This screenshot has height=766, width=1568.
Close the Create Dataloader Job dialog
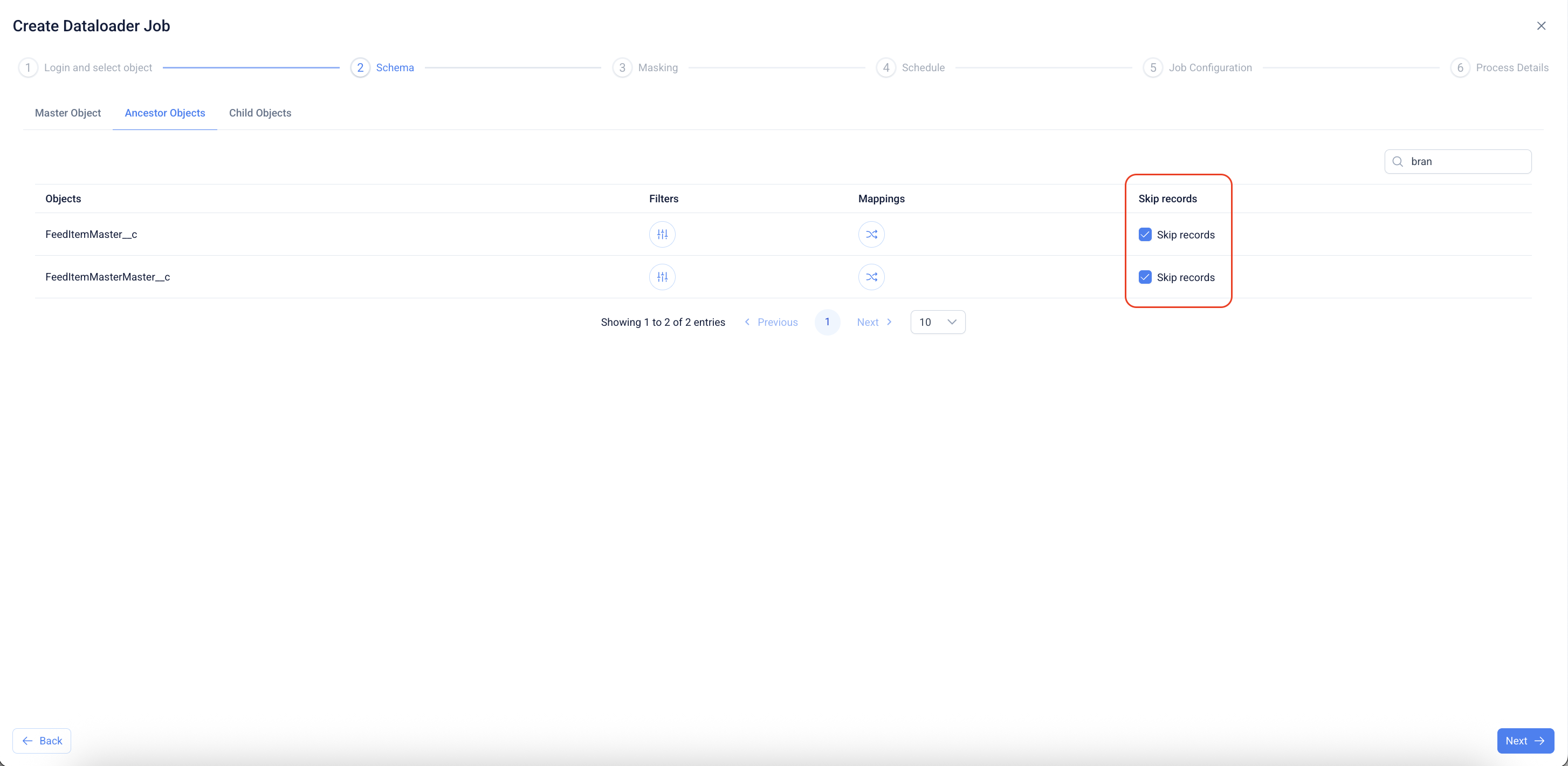point(1541,25)
